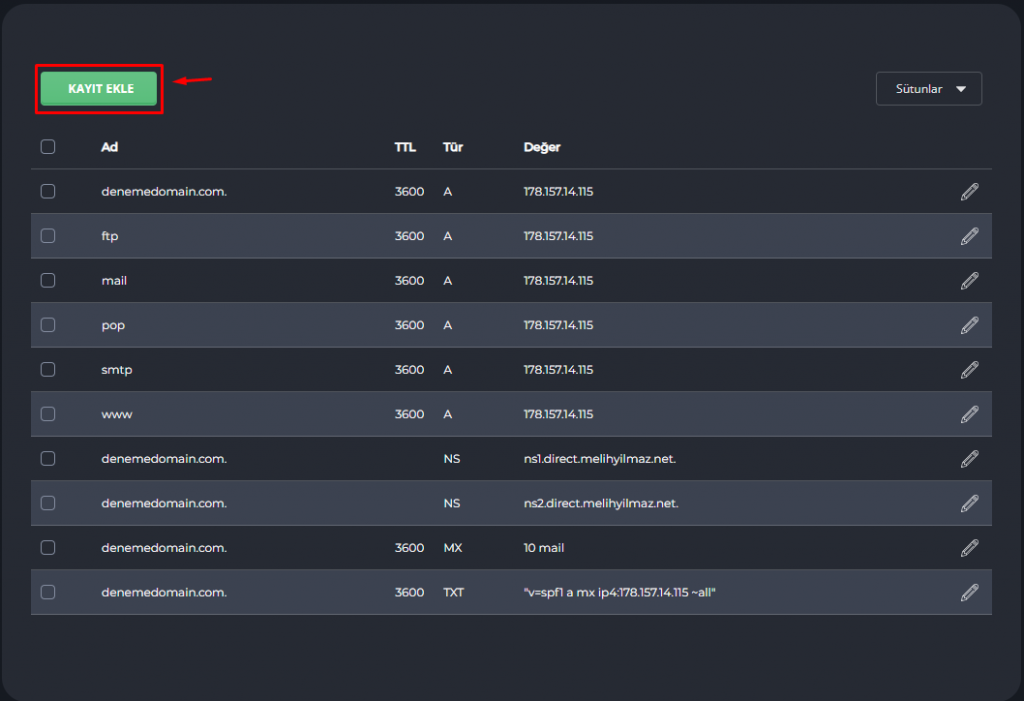Sort by the Tür column header
This screenshot has width=1024, height=701.
coord(453,147)
